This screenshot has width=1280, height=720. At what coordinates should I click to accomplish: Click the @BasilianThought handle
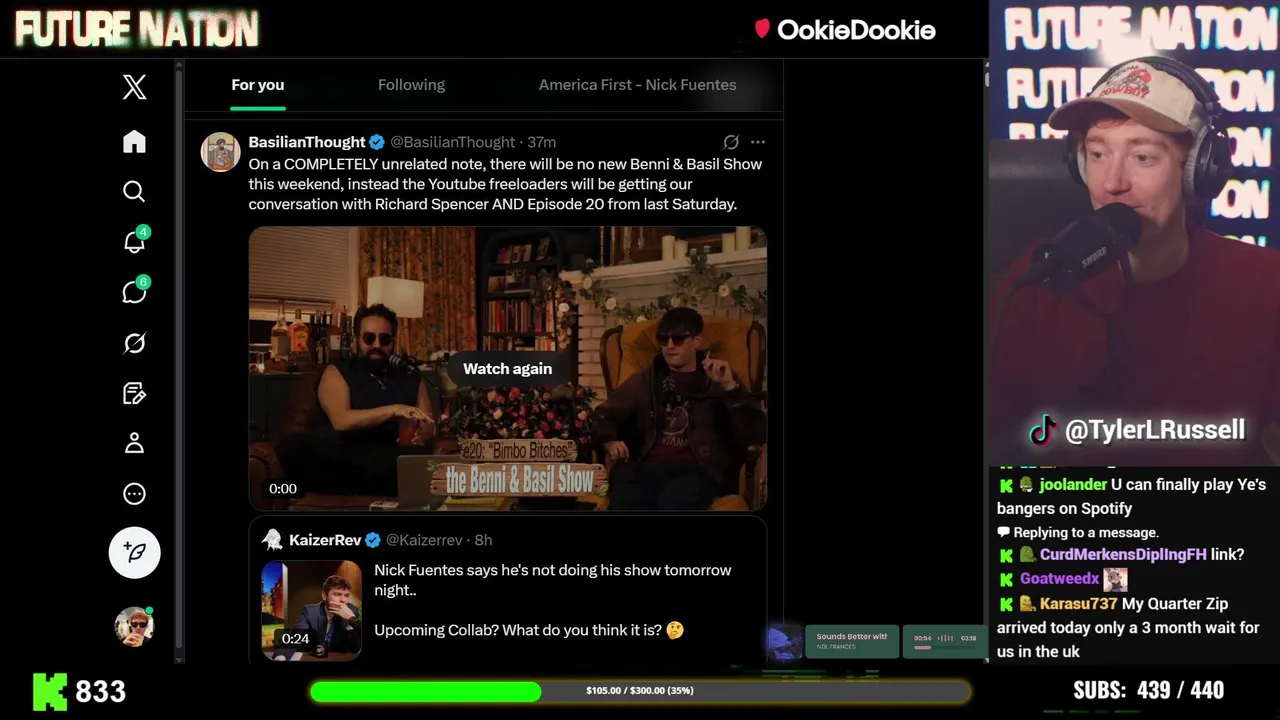(453, 142)
